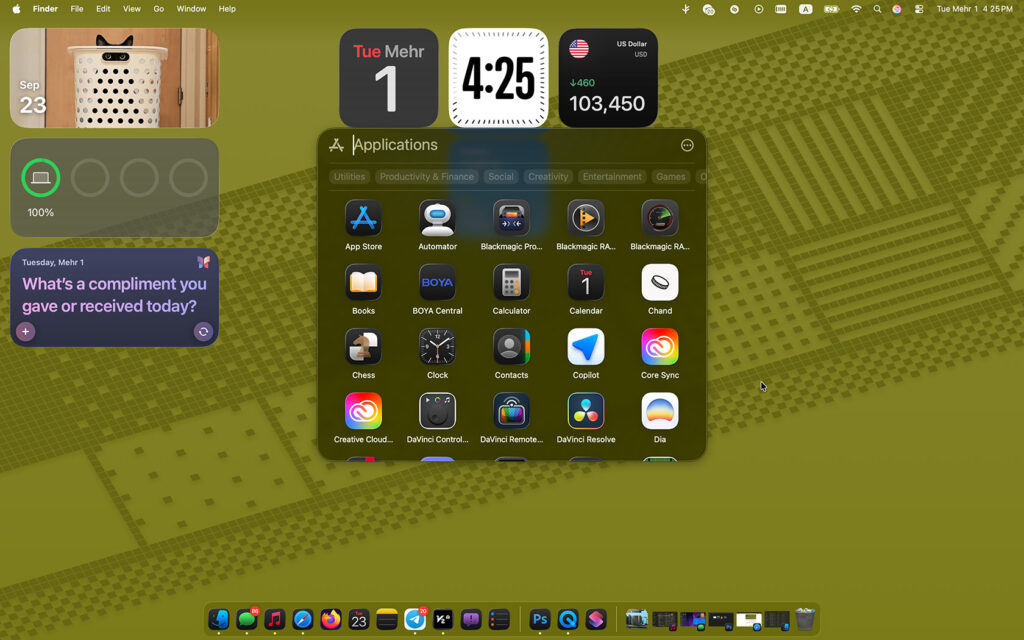Open the Tue Mehr 1 calendar widget
The image size is (1024, 640).
[x=389, y=78]
